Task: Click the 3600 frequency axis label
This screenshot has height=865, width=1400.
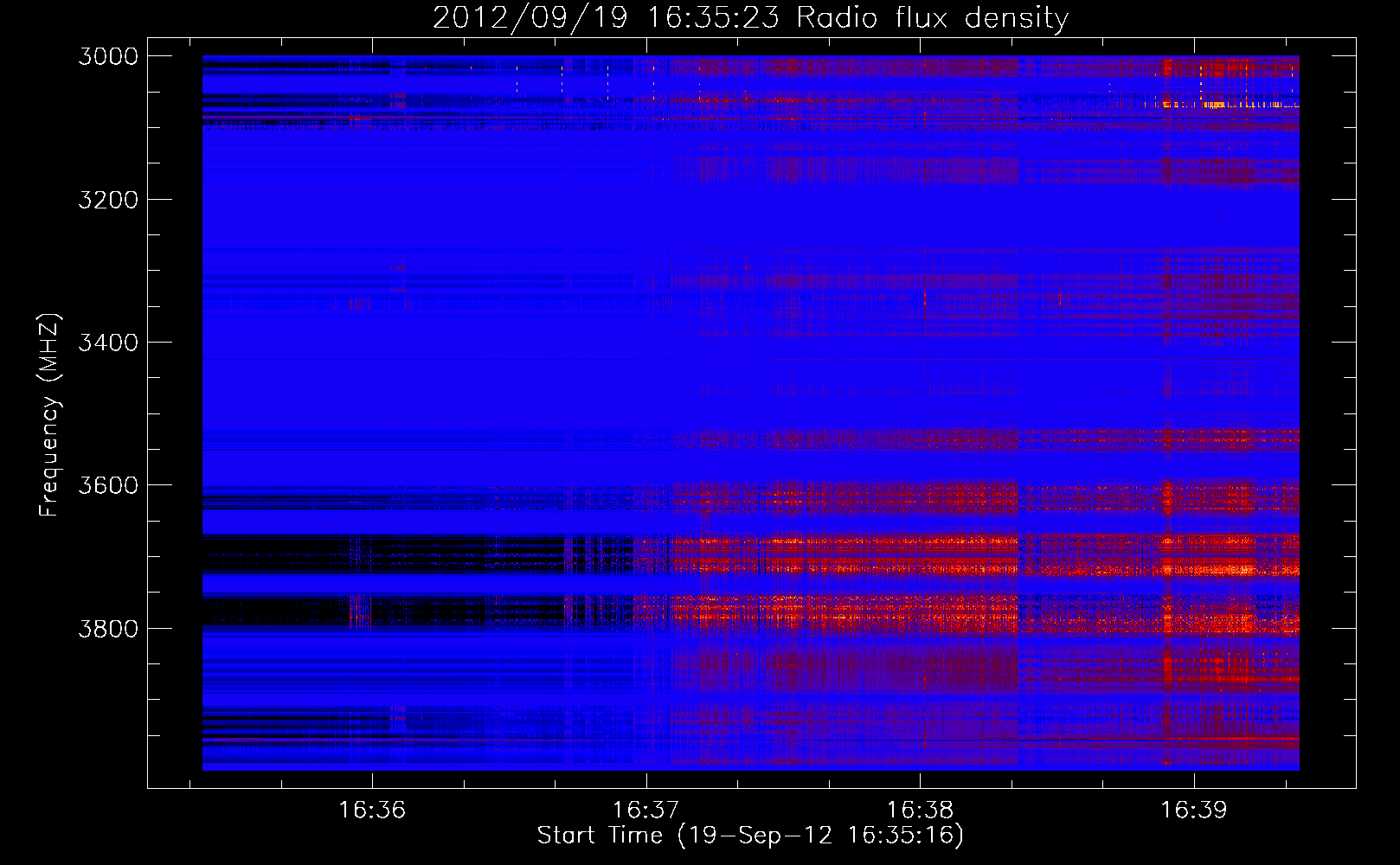Action: tap(108, 485)
